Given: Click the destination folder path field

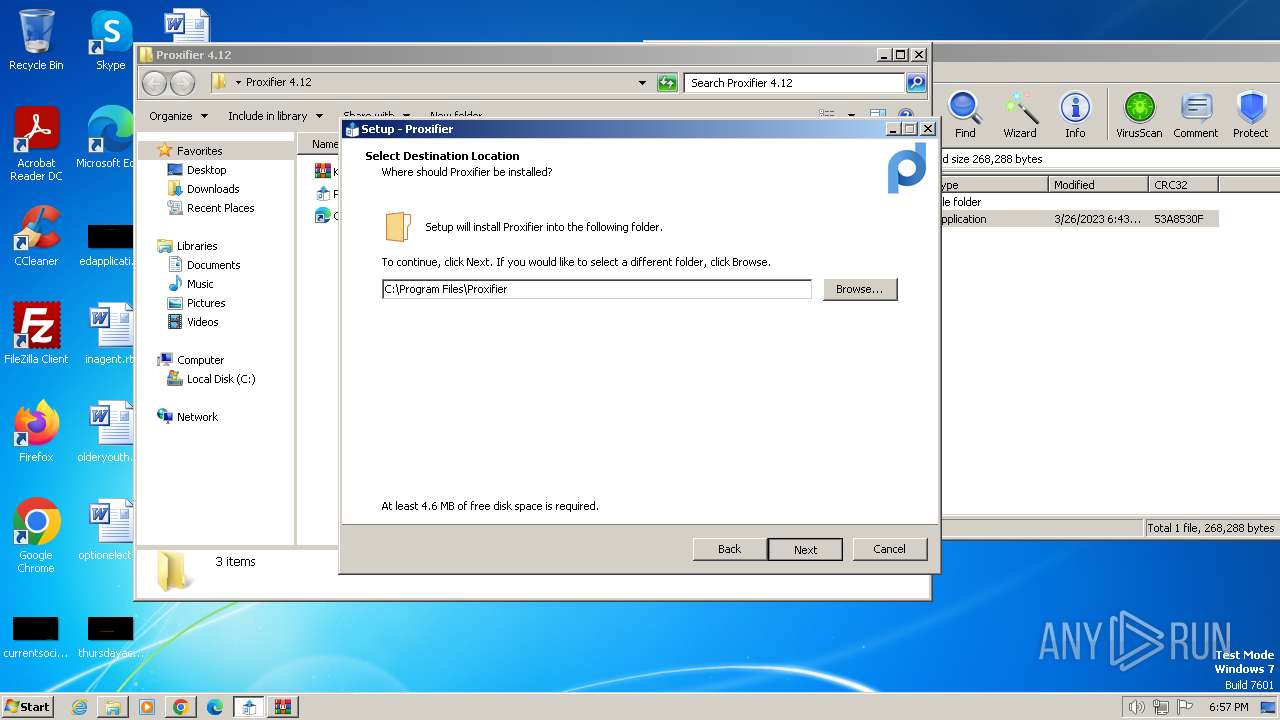Looking at the screenshot, I should pos(597,289).
